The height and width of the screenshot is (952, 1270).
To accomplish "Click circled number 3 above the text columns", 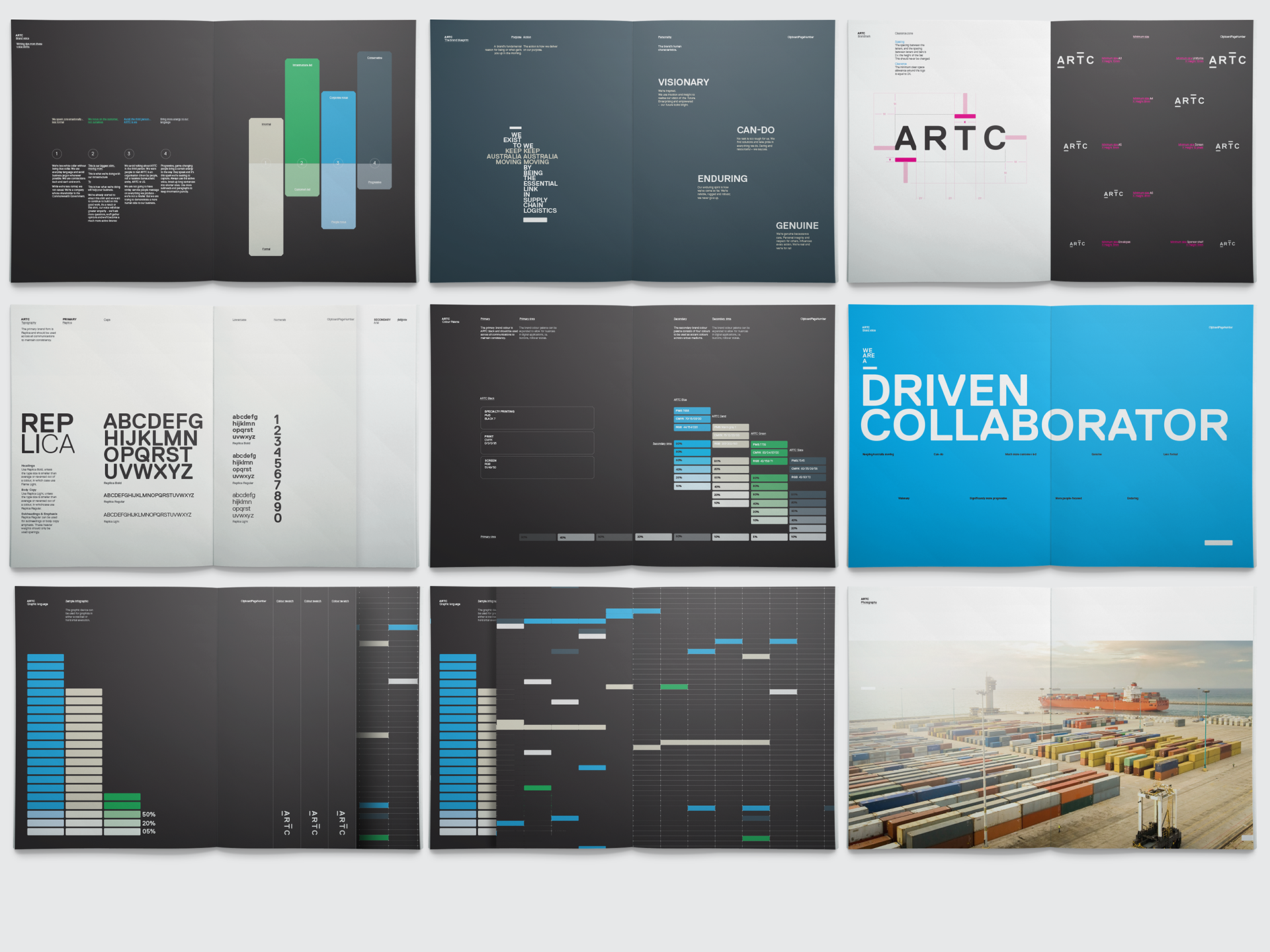I will tap(129, 153).
